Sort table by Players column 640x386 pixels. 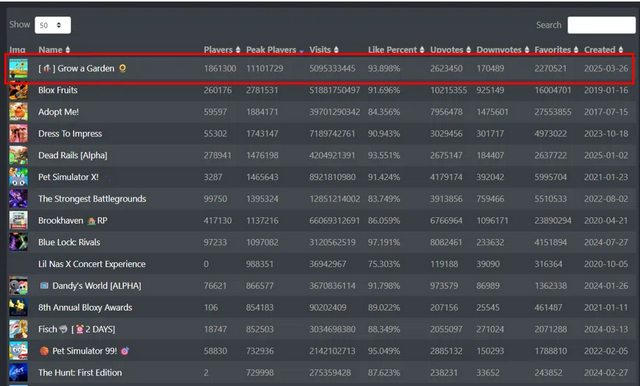coord(222,50)
